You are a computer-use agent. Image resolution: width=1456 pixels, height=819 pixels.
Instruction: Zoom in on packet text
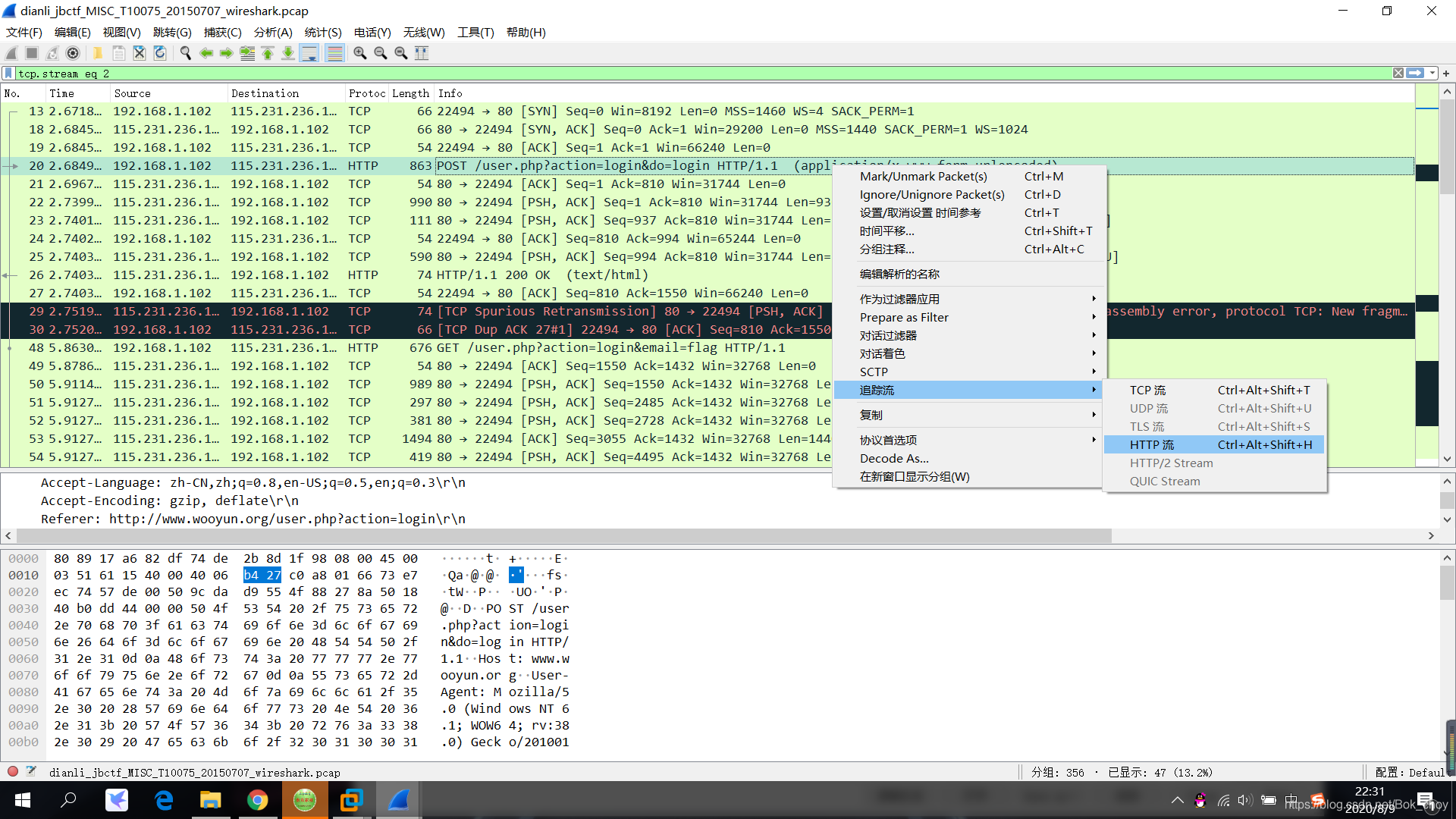[360, 53]
